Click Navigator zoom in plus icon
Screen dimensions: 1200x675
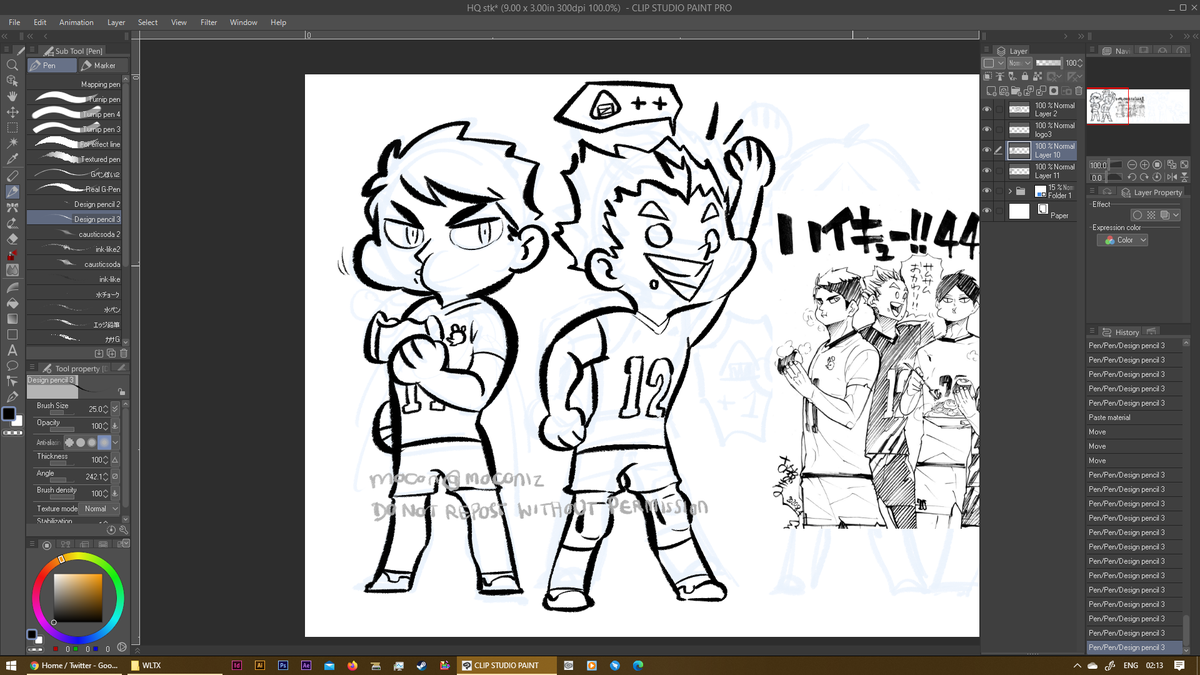[1145, 165]
